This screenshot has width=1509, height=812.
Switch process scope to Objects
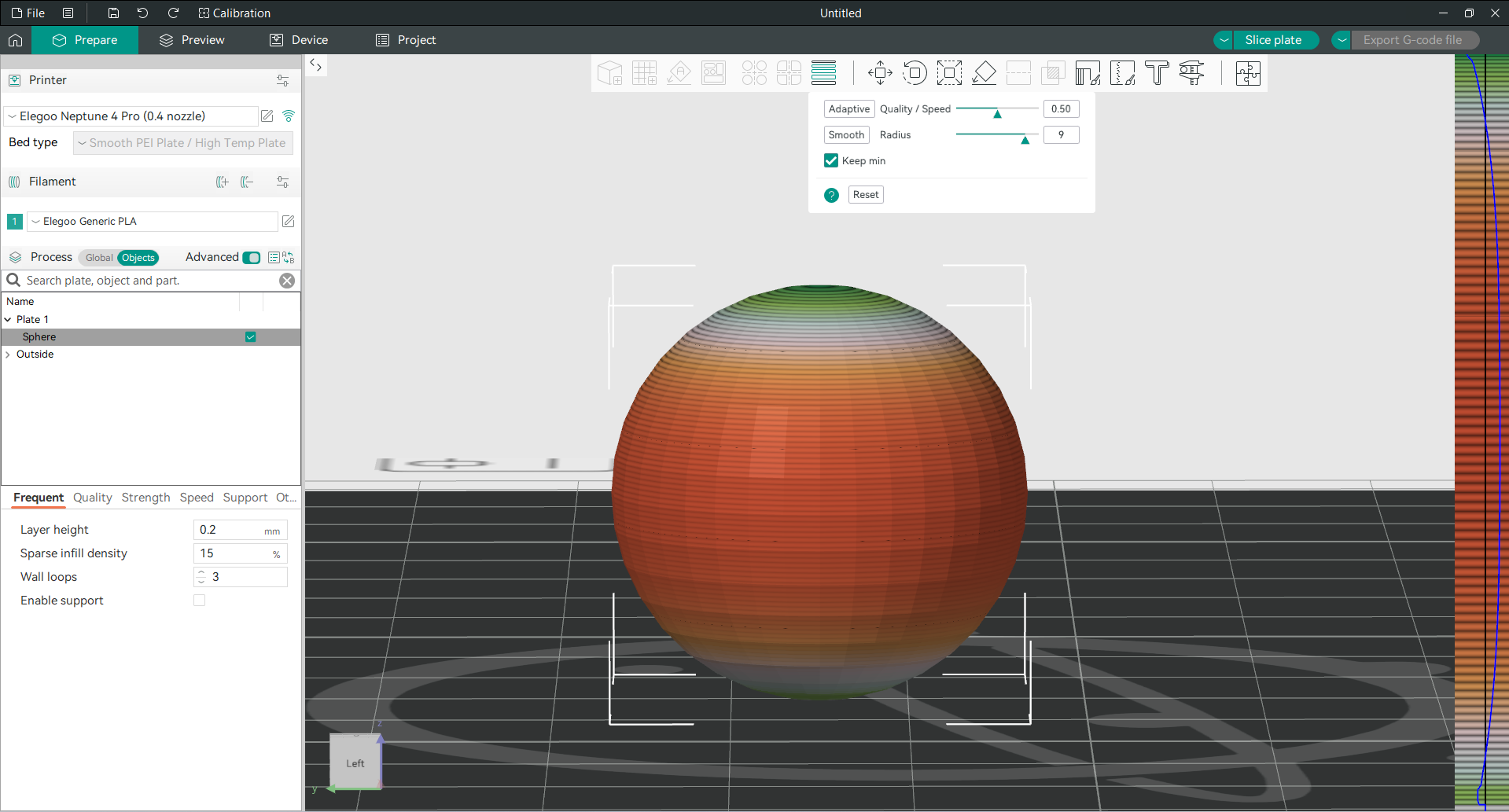(x=138, y=258)
